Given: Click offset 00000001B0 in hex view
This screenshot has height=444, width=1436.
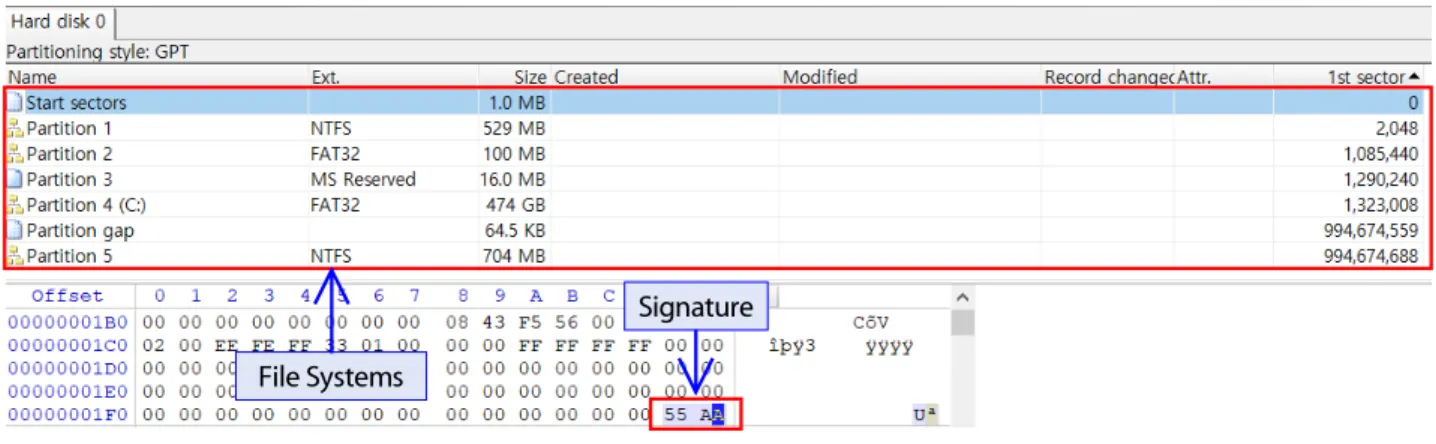Looking at the screenshot, I should coord(67,322).
